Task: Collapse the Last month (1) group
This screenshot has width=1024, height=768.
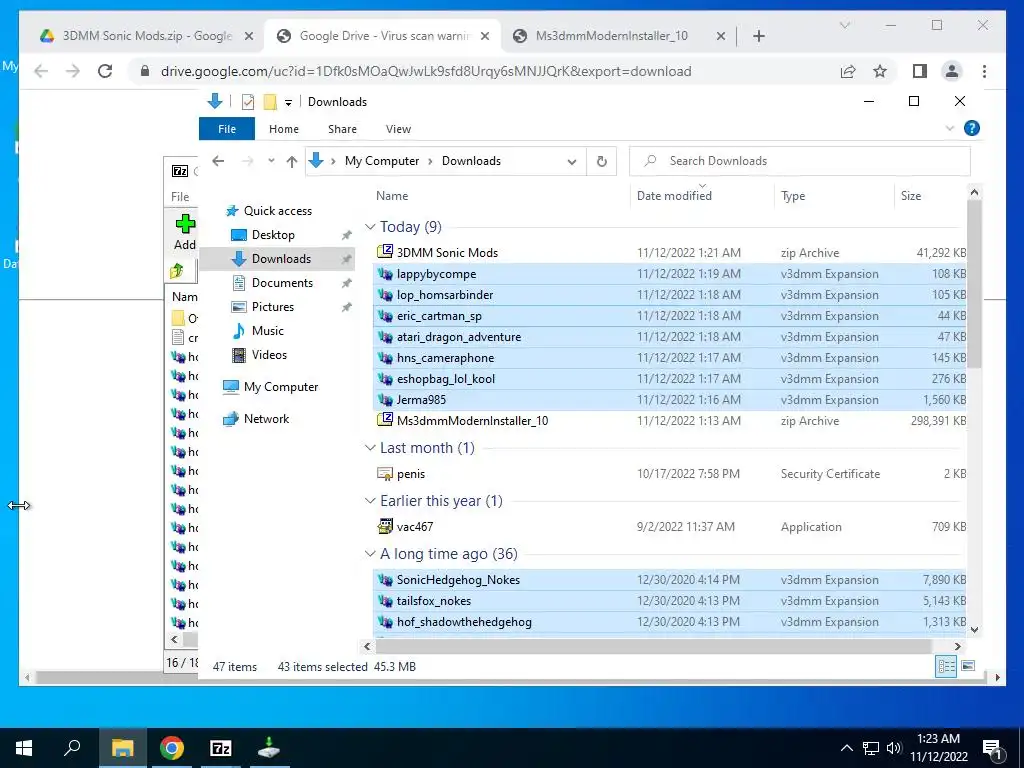Action: [x=370, y=447]
